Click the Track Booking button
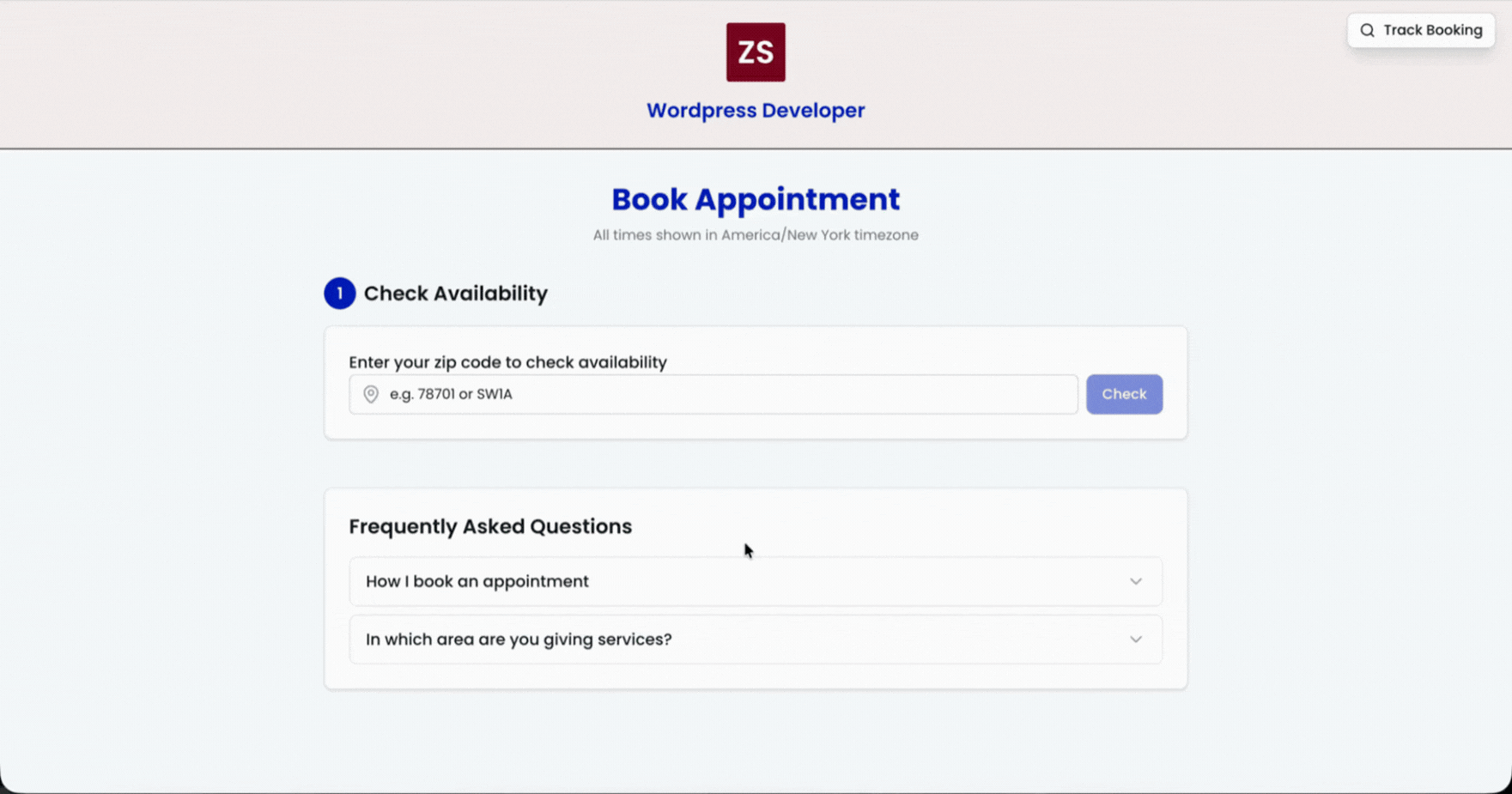1512x794 pixels. pyautogui.click(x=1421, y=30)
